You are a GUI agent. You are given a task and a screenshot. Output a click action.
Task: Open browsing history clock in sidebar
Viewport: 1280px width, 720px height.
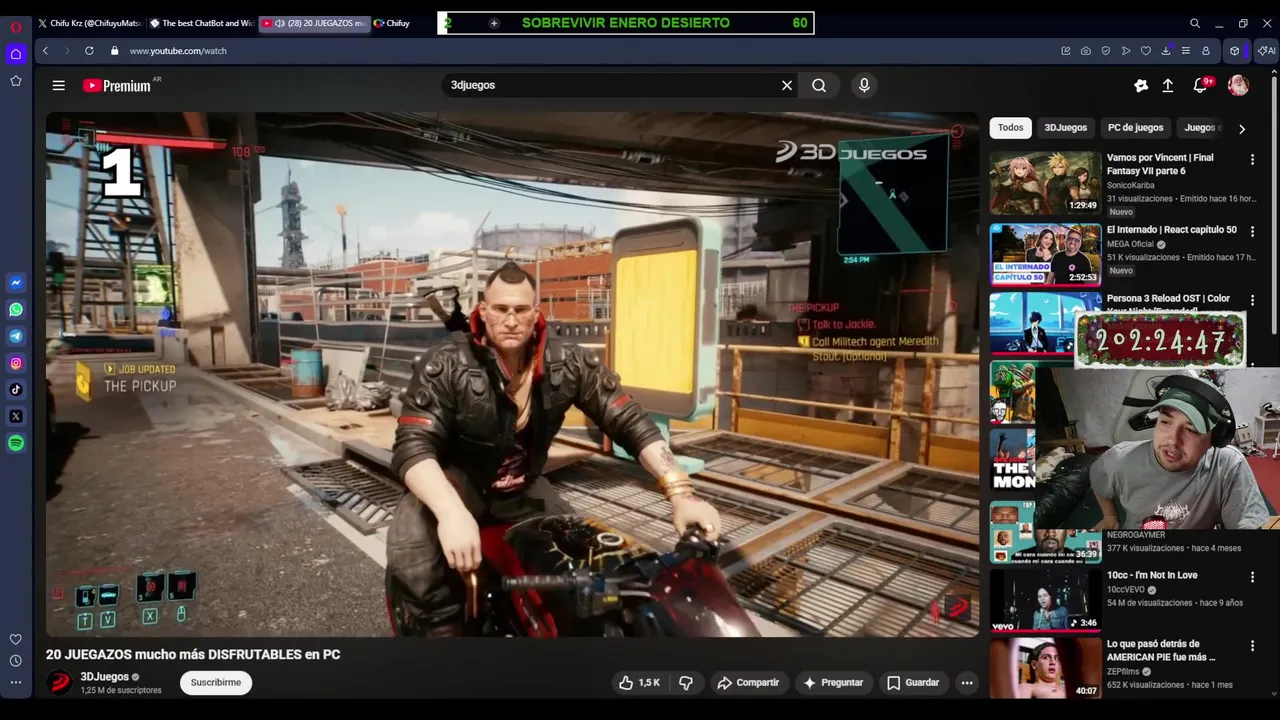16,661
